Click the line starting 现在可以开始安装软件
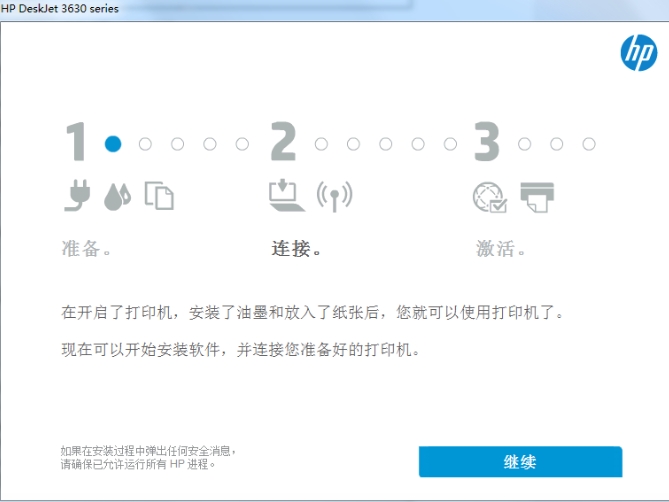The width and height of the screenshot is (669, 502). 241,350
